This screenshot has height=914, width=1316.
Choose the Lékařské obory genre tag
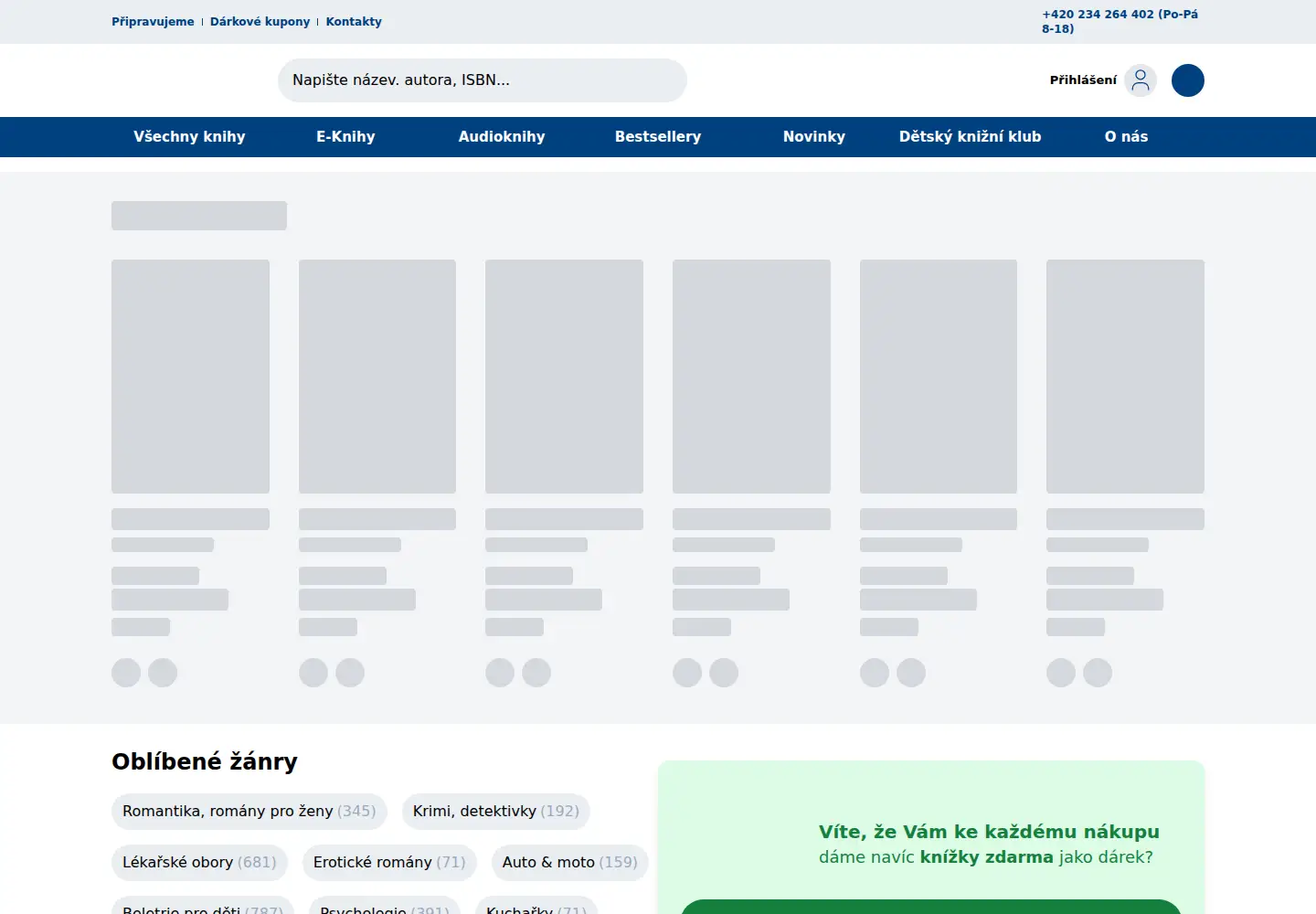(x=199, y=863)
